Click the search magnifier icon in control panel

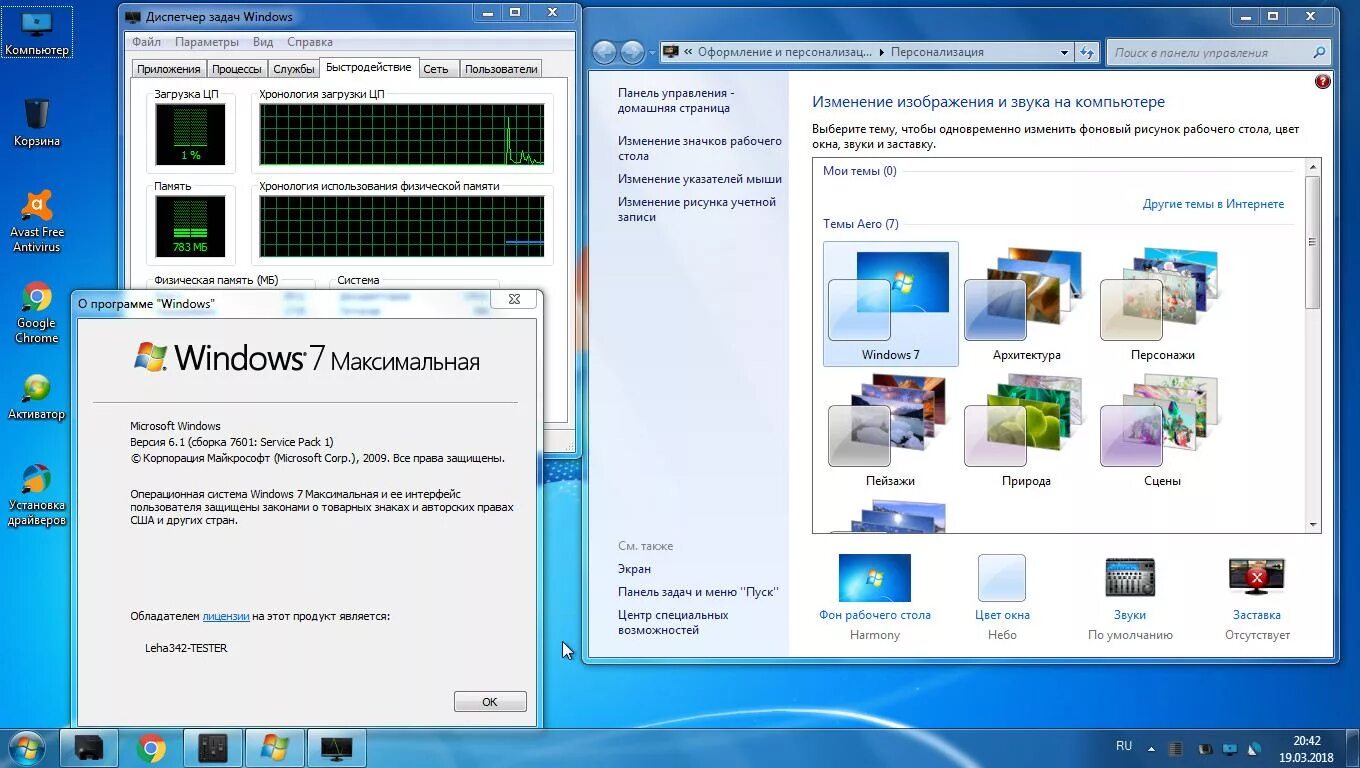point(1321,53)
